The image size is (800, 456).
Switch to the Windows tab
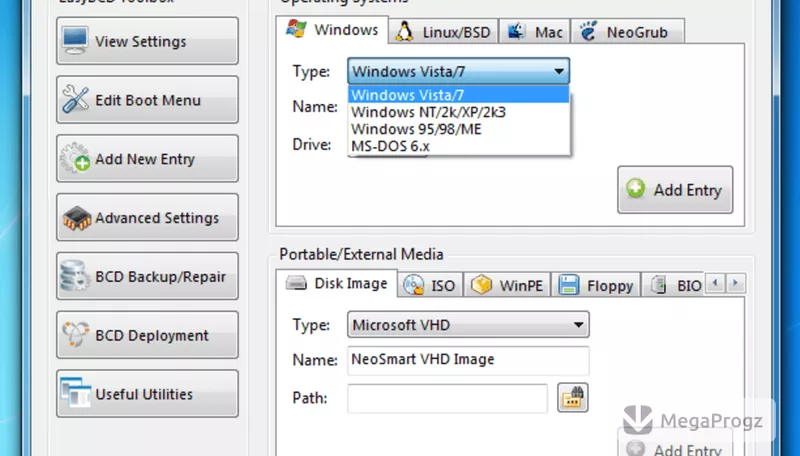pyautogui.click(x=332, y=30)
